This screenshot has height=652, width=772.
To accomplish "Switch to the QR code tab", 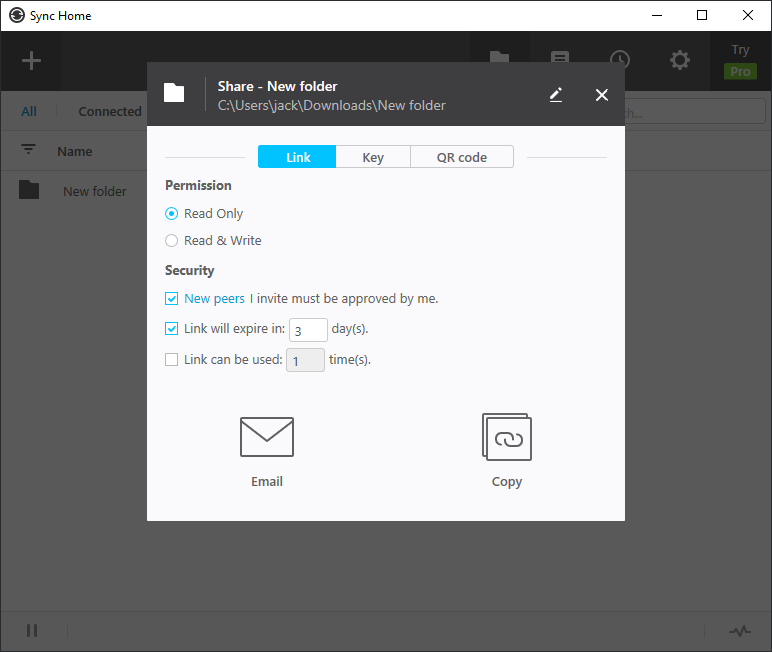I will (x=462, y=157).
